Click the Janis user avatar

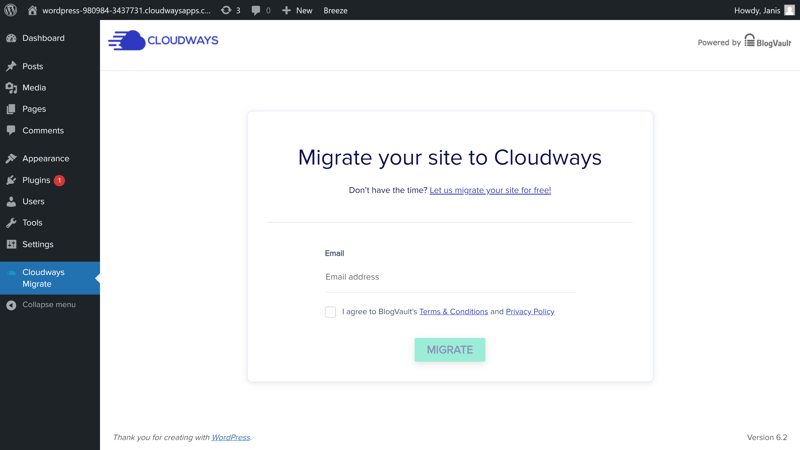(789, 10)
